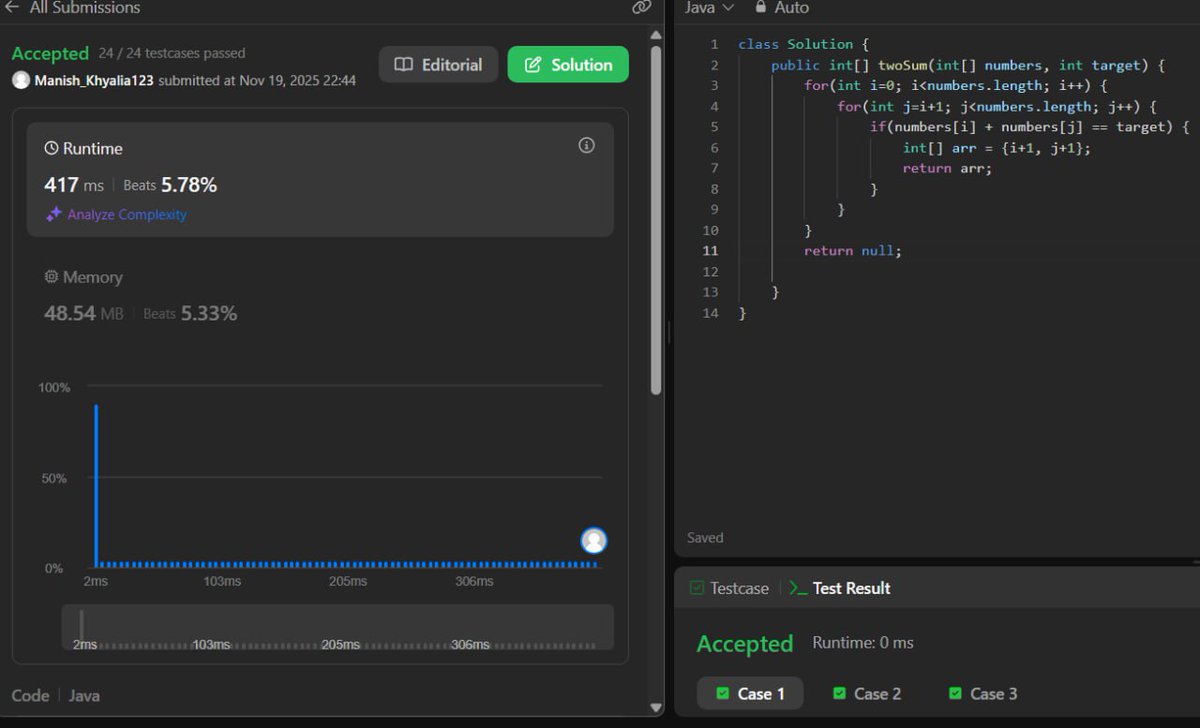1200x728 pixels.
Task: Click the user avatar marker on chart
Action: 594,541
